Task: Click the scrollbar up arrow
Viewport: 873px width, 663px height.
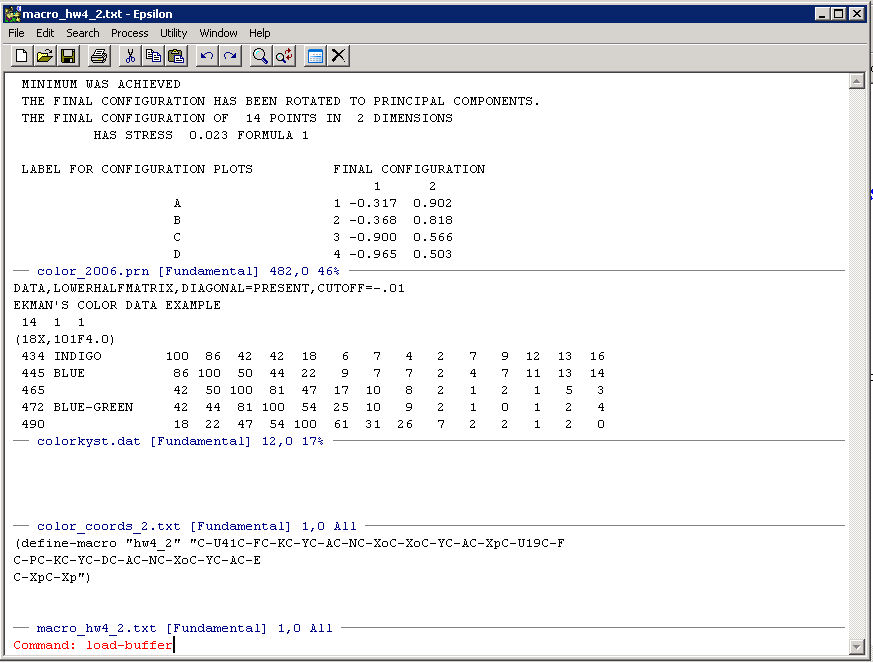Action: pos(856,82)
